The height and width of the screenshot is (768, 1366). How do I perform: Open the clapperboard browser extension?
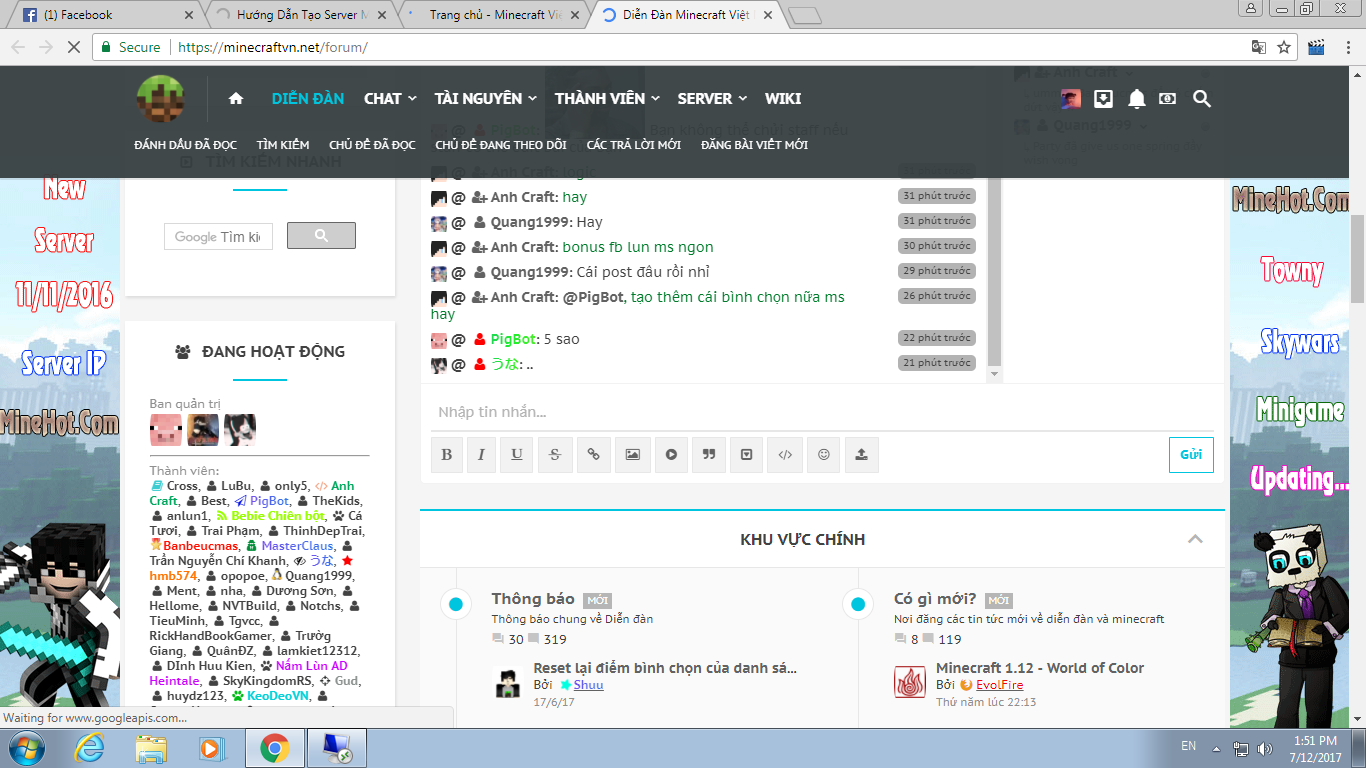[1316, 47]
